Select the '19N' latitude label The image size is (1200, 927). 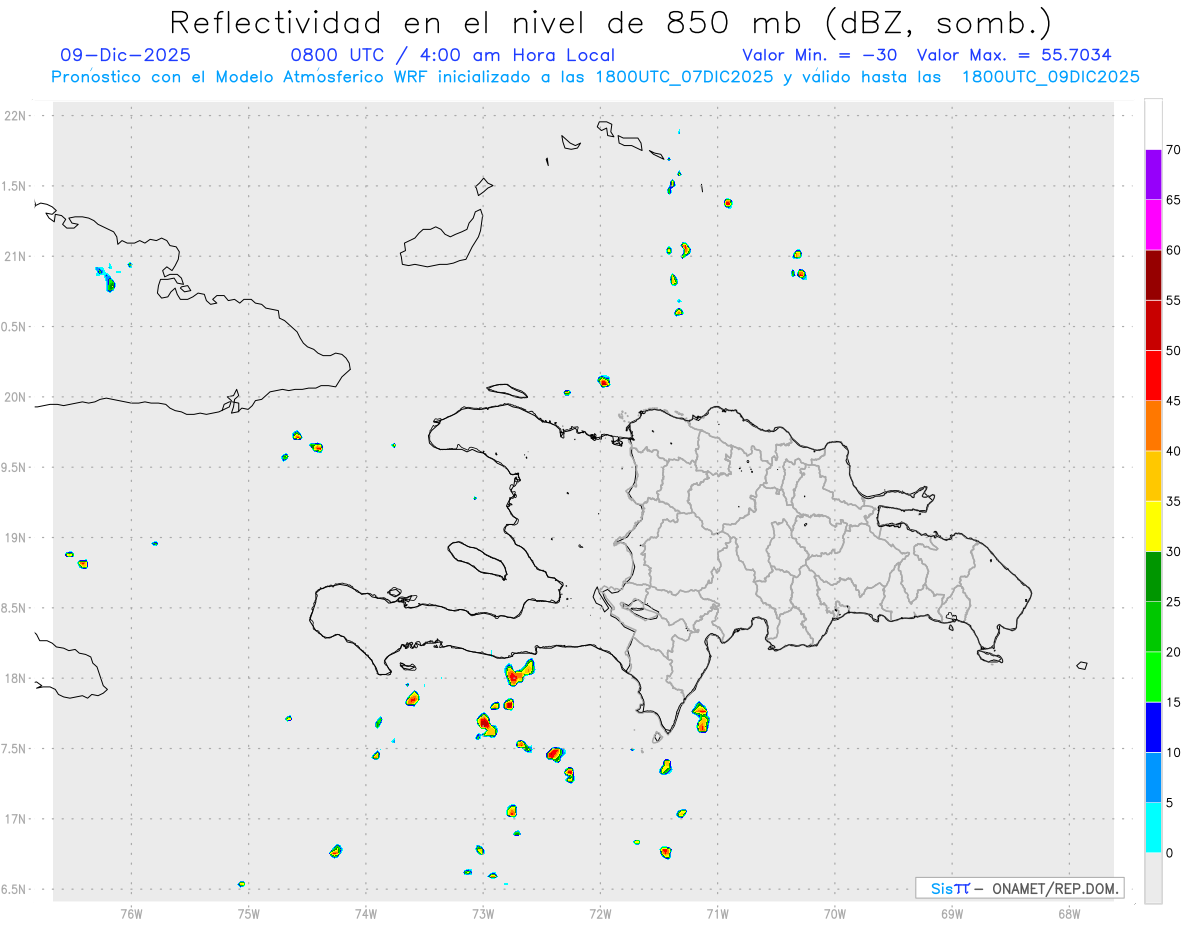17,538
